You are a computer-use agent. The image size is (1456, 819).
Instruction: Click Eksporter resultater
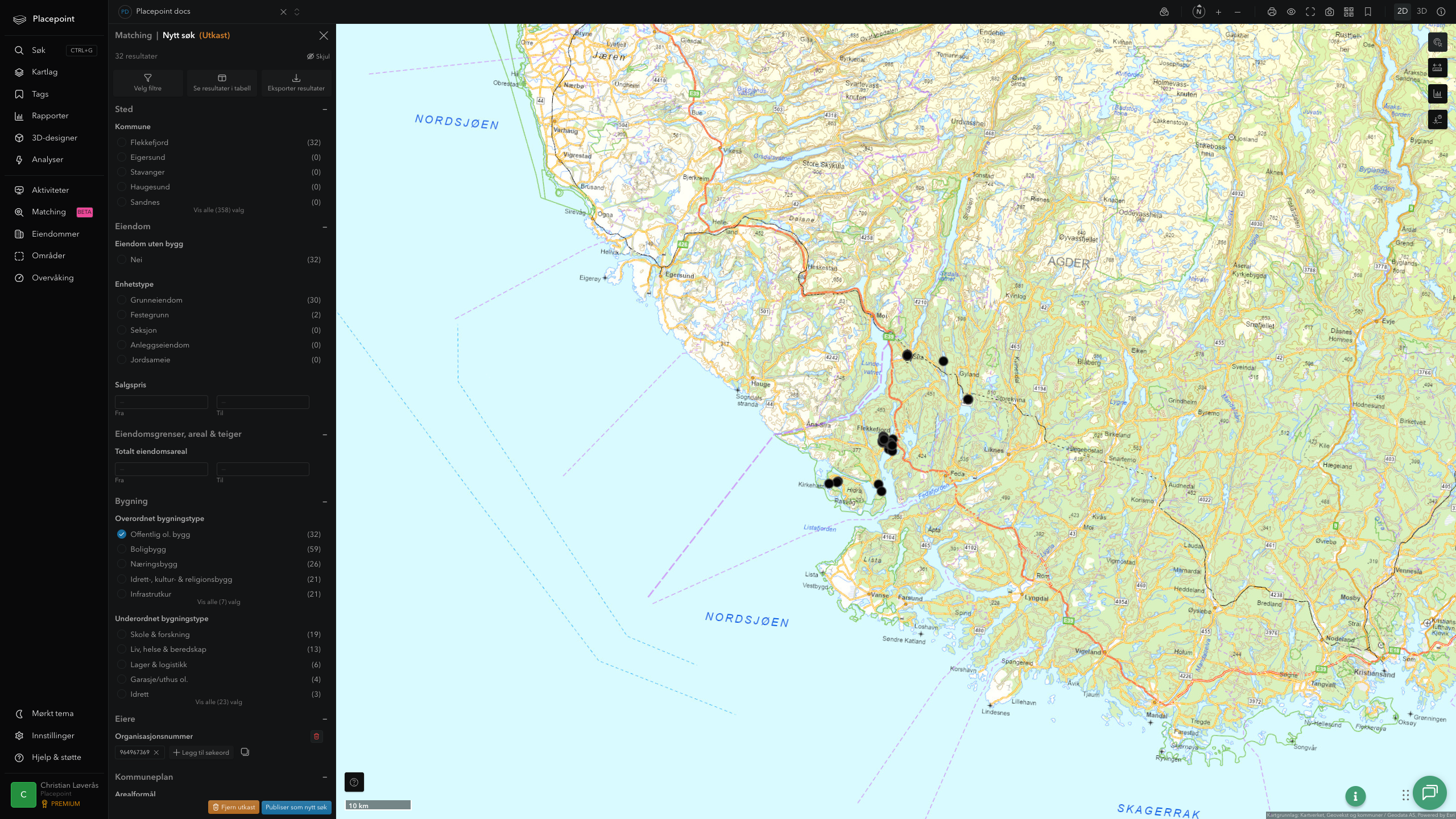click(x=296, y=83)
